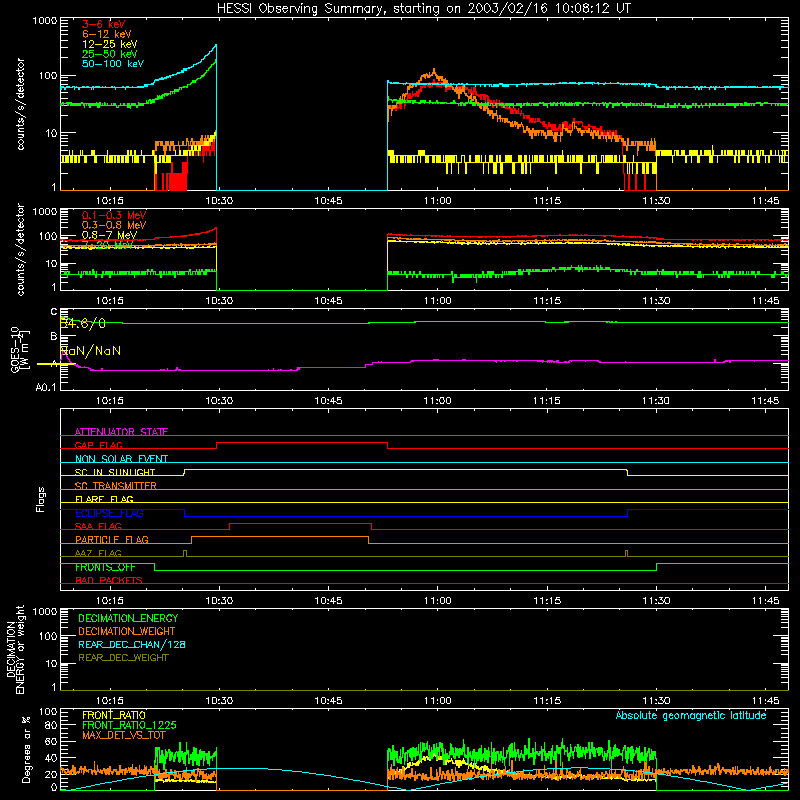
Task: Click the 11:45 tick label under decimation panel
Action: tap(765, 701)
